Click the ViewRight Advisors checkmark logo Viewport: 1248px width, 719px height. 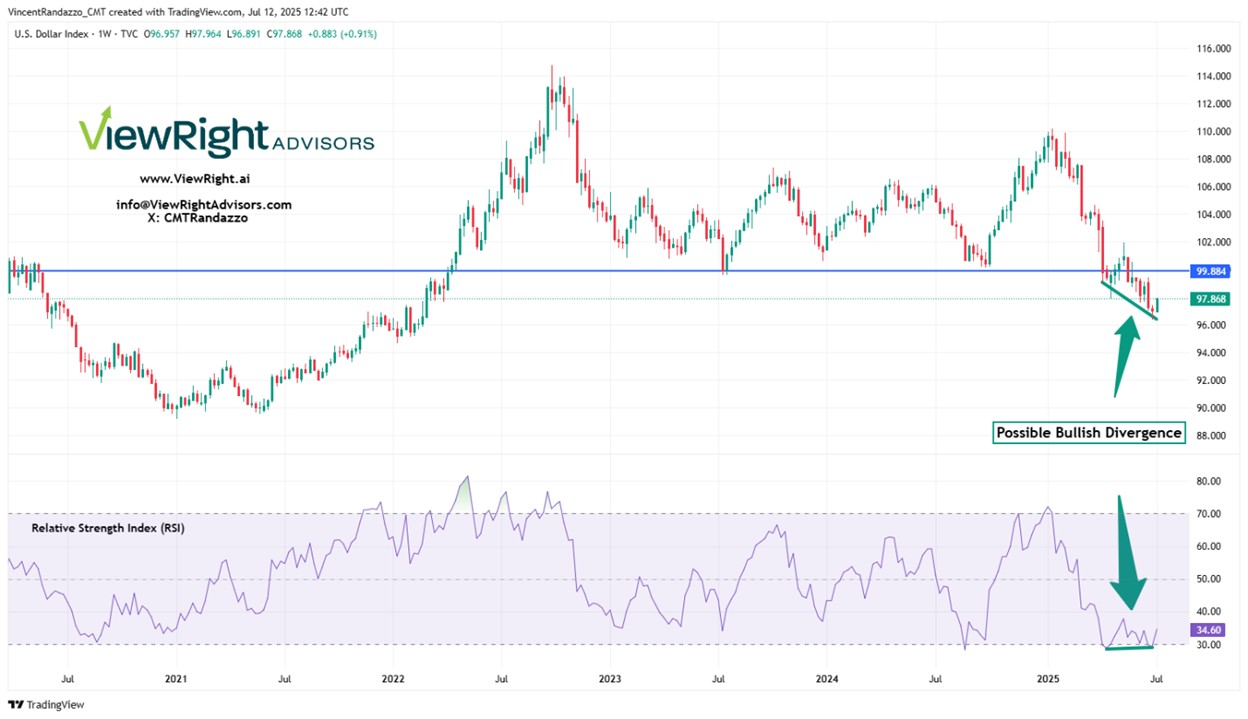click(97, 130)
